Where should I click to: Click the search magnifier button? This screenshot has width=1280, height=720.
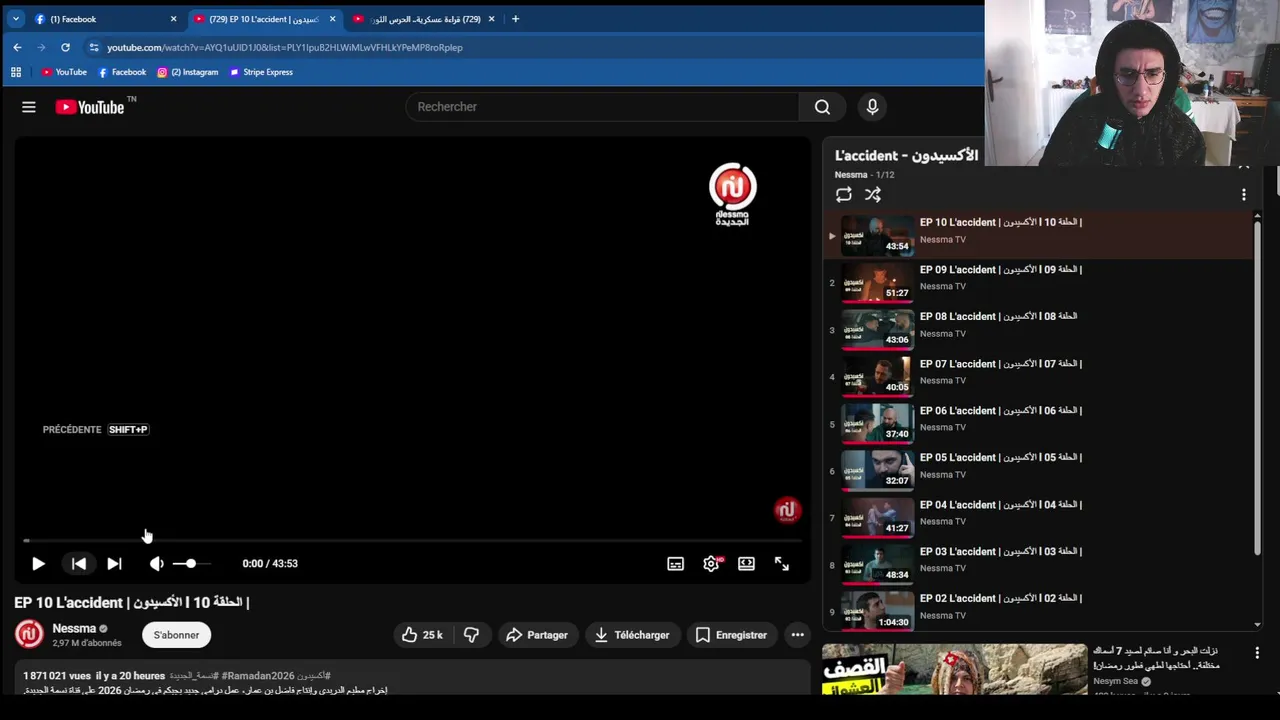point(822,107)
